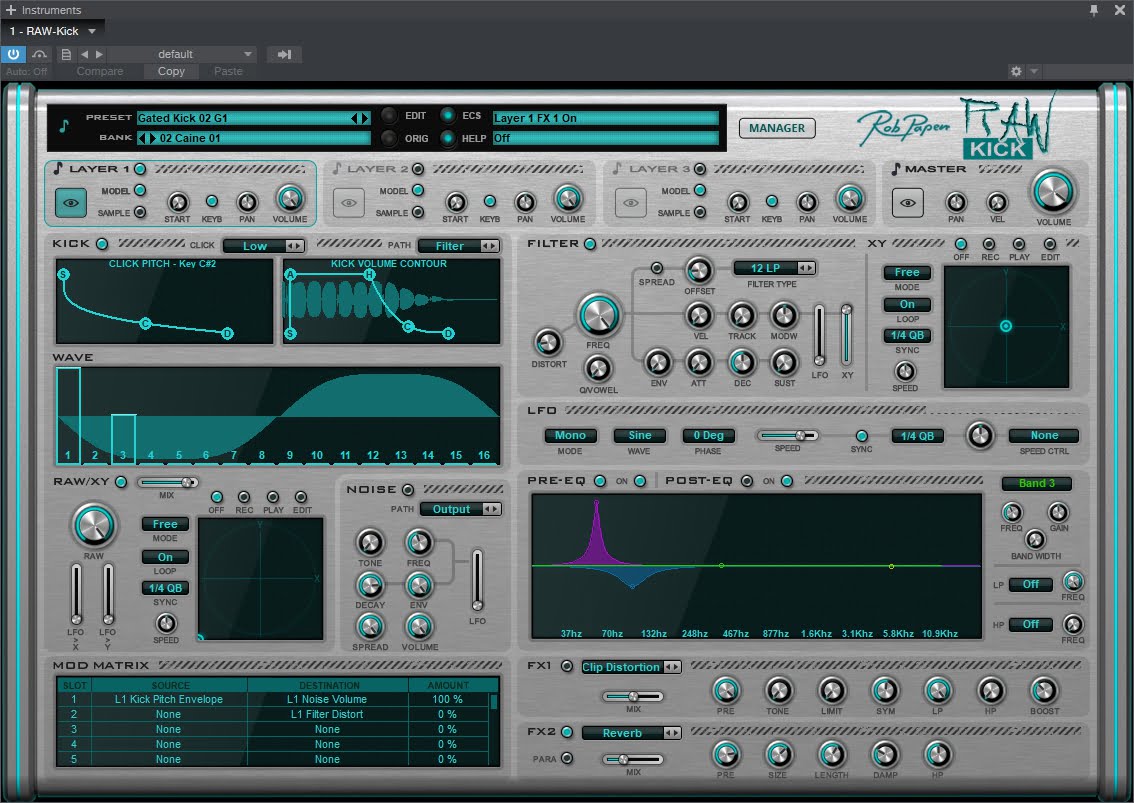This screenshot has width=1134, height=803.
Task: Click the Filter Q/VOWEL knob
Action: 598,370
